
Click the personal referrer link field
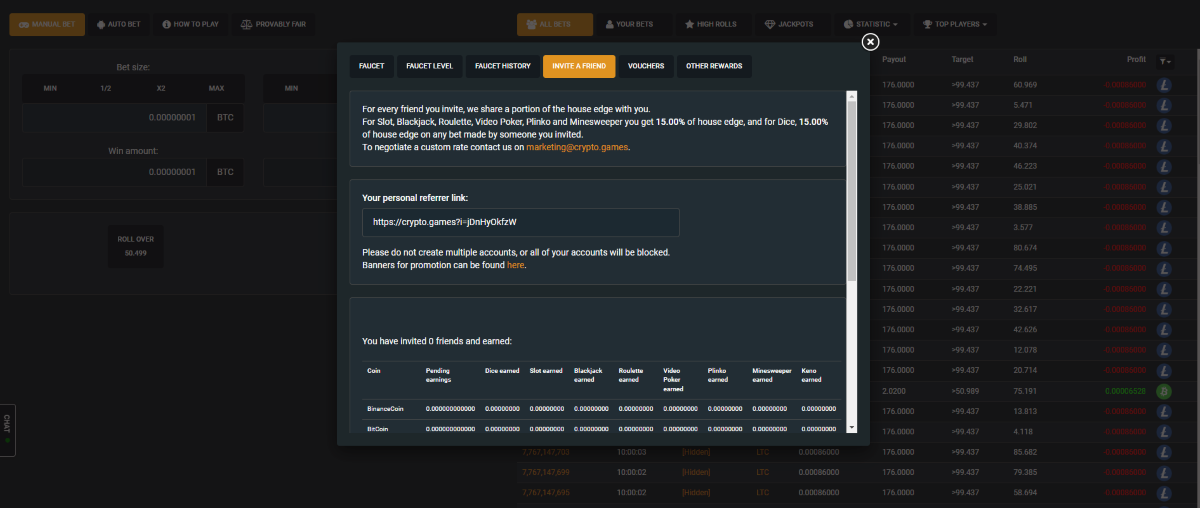tap(520, 222)
